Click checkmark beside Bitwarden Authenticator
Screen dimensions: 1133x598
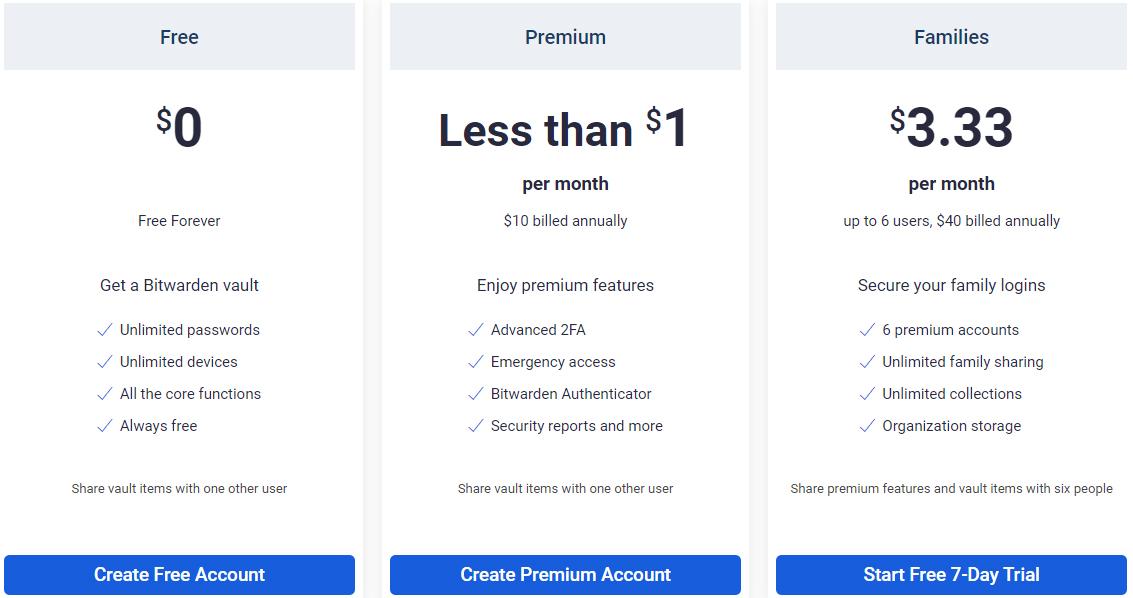pyautogui.click(x=475, y=394)
